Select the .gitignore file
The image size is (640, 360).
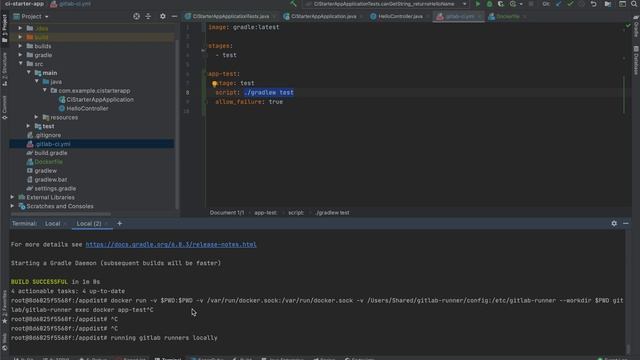(x=48, y=136)
